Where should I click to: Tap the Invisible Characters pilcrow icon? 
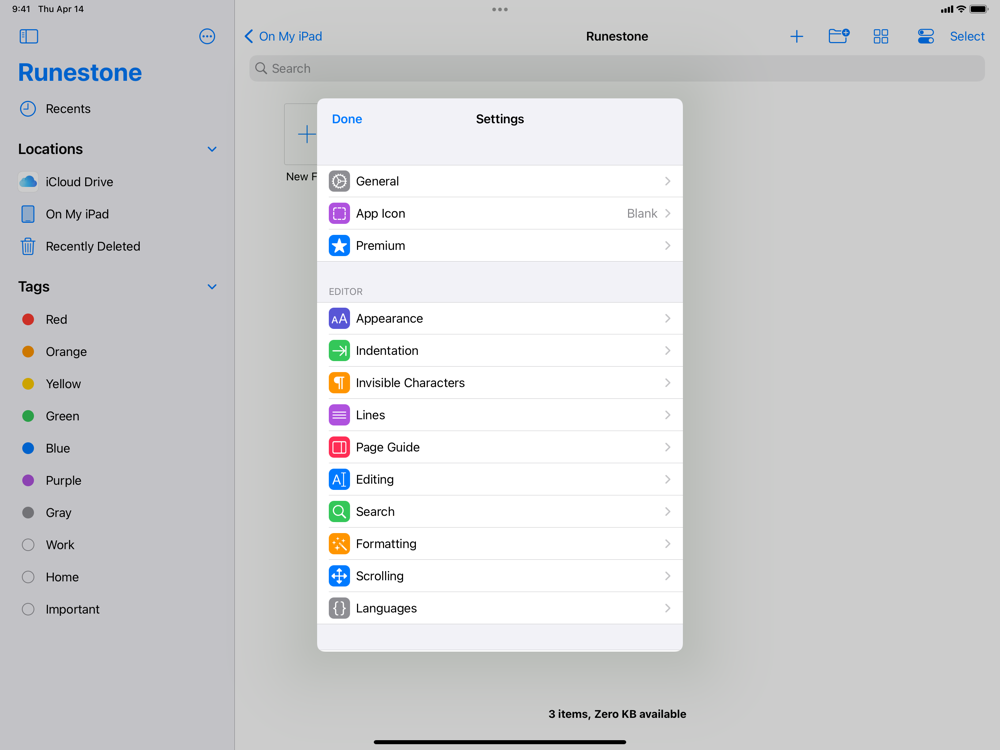click(x=339, y=383)
